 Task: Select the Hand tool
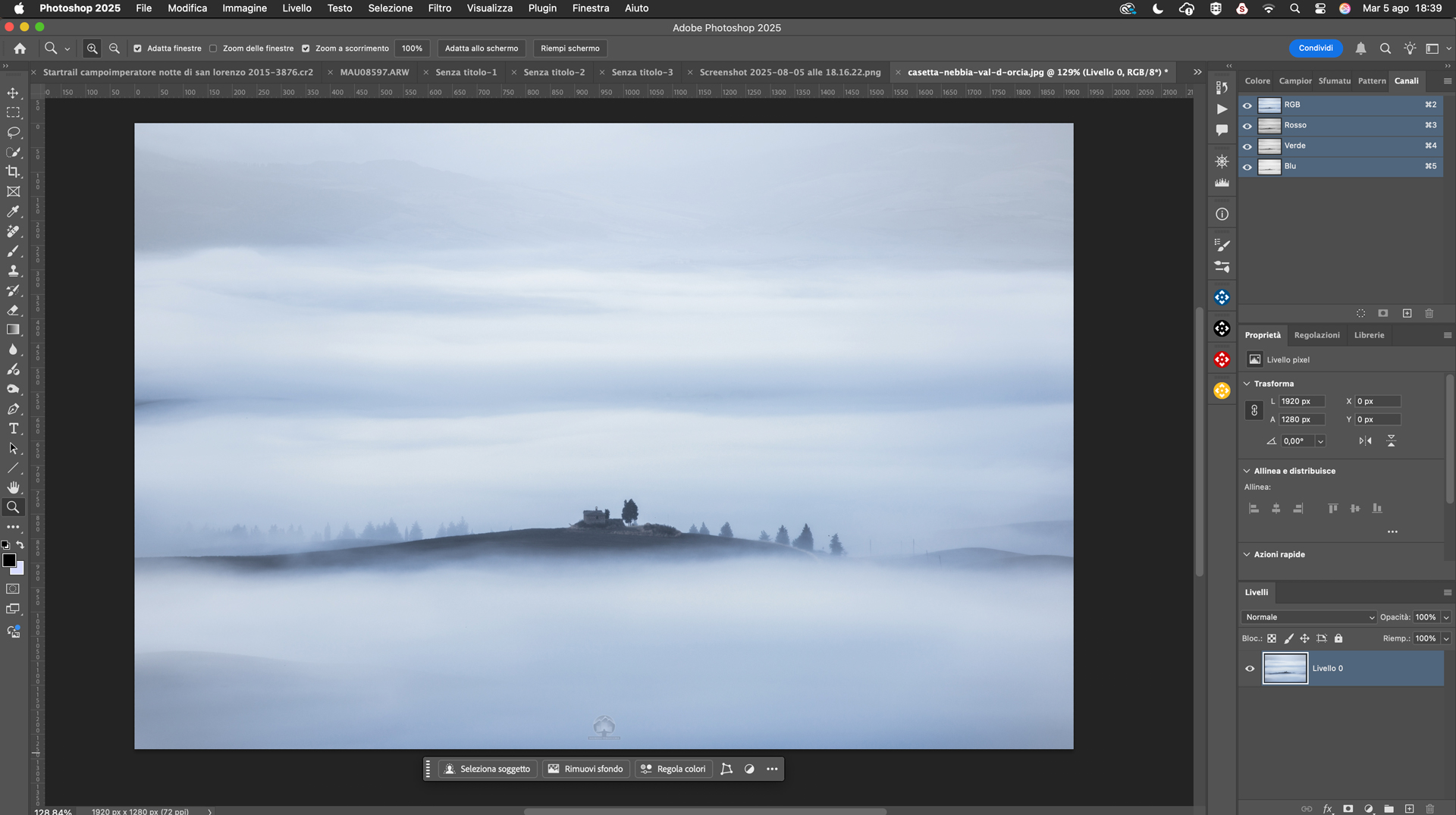click(14, 487)
